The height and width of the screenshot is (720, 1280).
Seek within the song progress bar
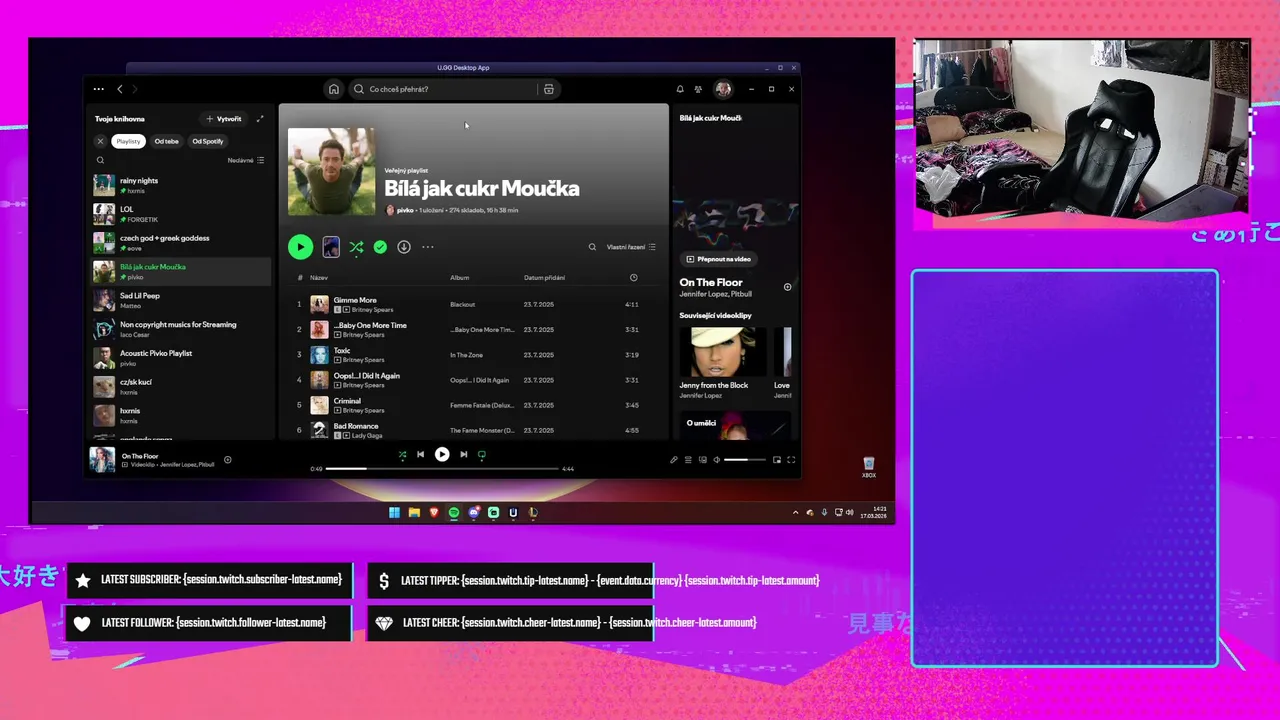(442, 468)
